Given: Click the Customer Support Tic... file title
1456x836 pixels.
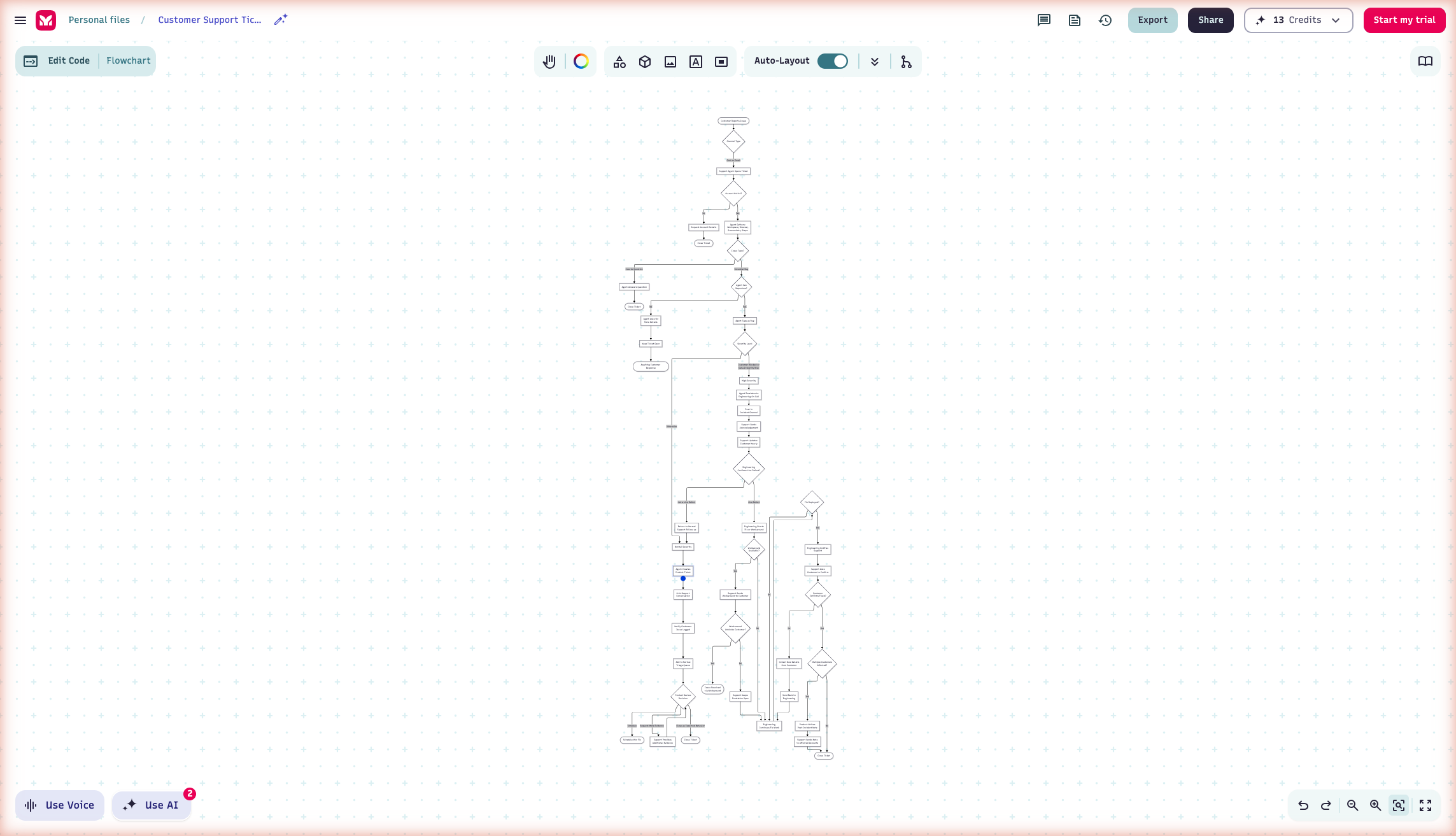Looking at the screenshot, I should [x=210, y=20].
